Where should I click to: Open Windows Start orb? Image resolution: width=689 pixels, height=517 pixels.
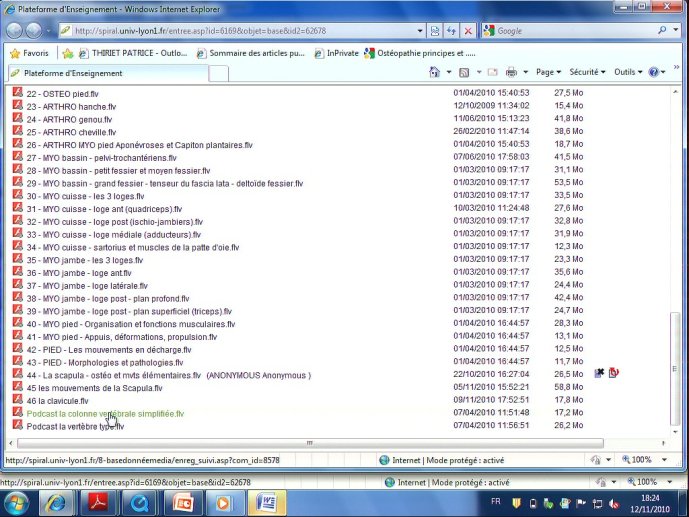click(x=17, y=503)
